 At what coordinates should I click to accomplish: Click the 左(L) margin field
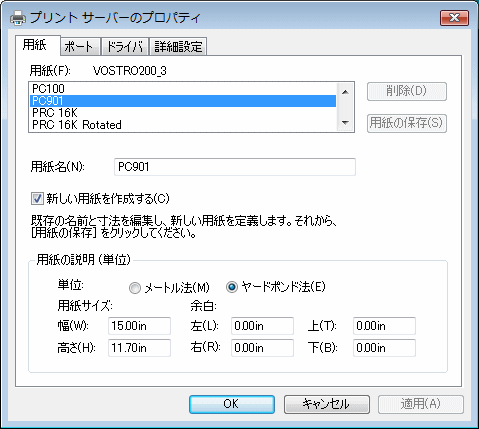click(262, 326)
